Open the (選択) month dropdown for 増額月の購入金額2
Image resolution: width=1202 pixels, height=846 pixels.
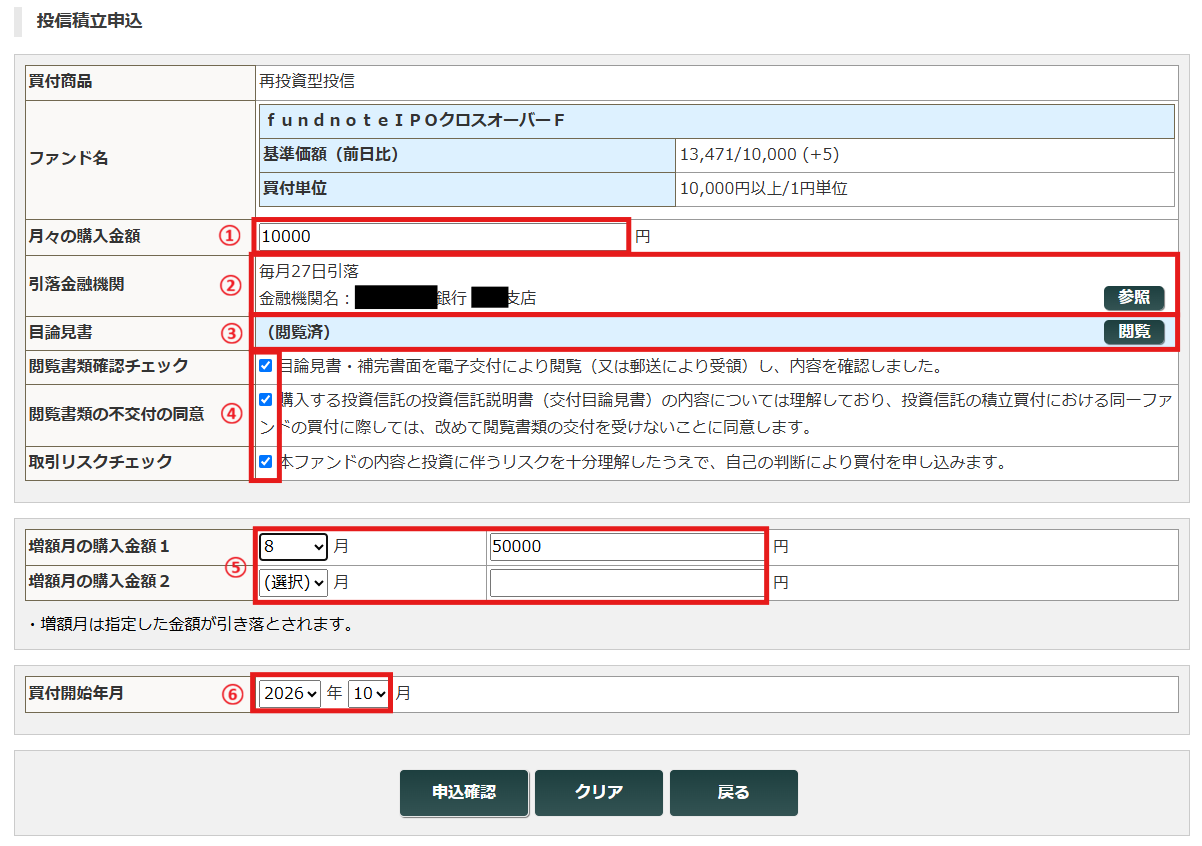click(x=293, y=582)
